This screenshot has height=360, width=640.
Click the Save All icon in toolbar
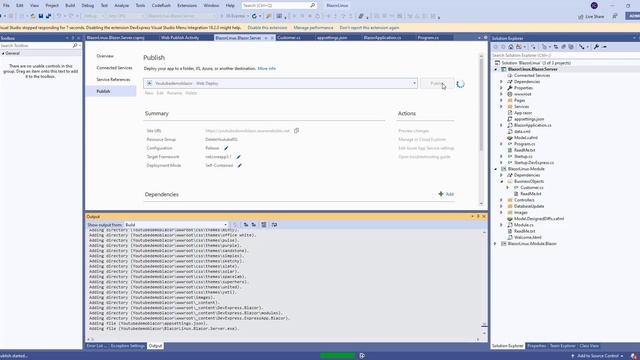(x=49, y=16)
